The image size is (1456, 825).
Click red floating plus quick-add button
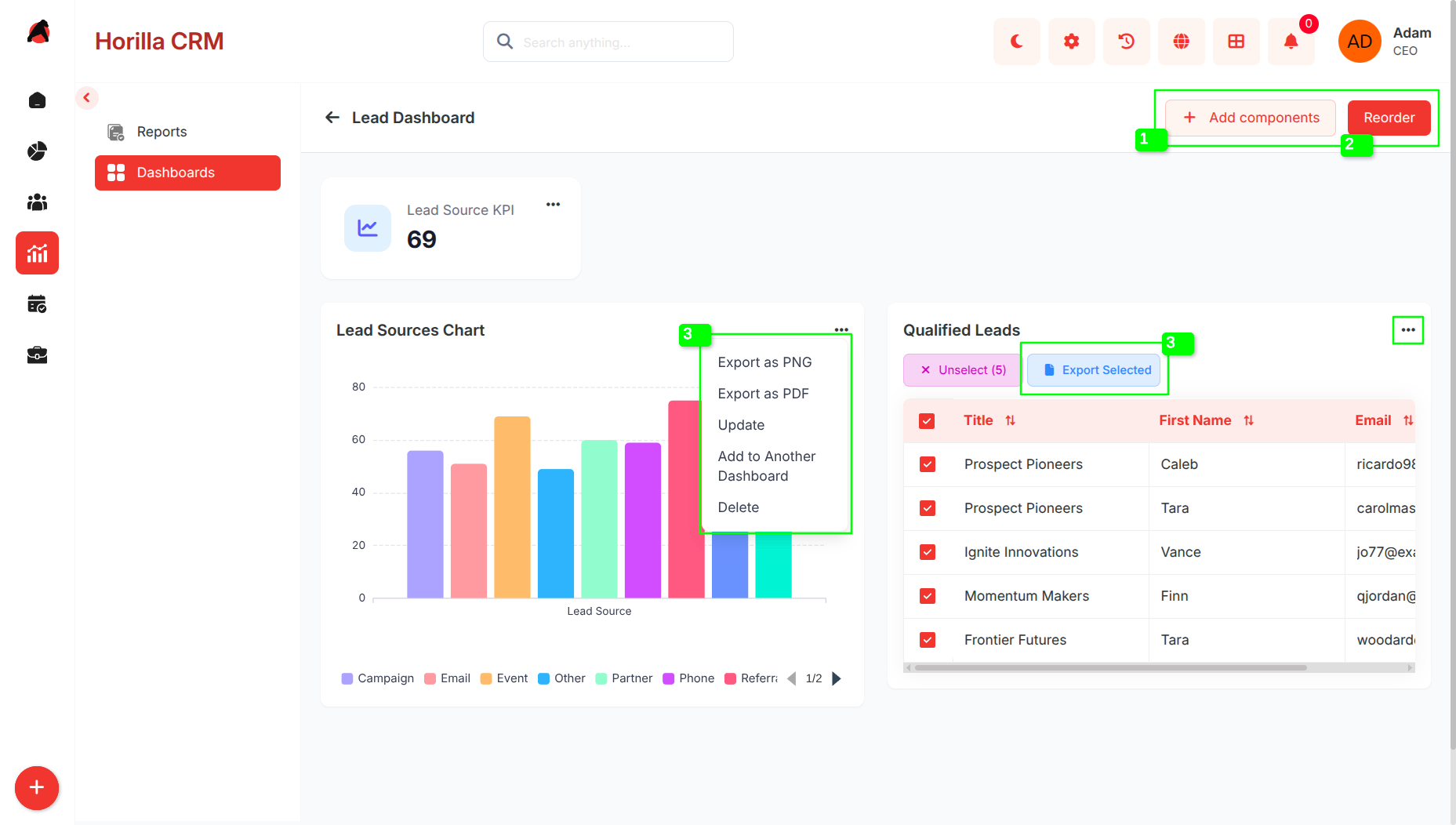tap(37, 788)
